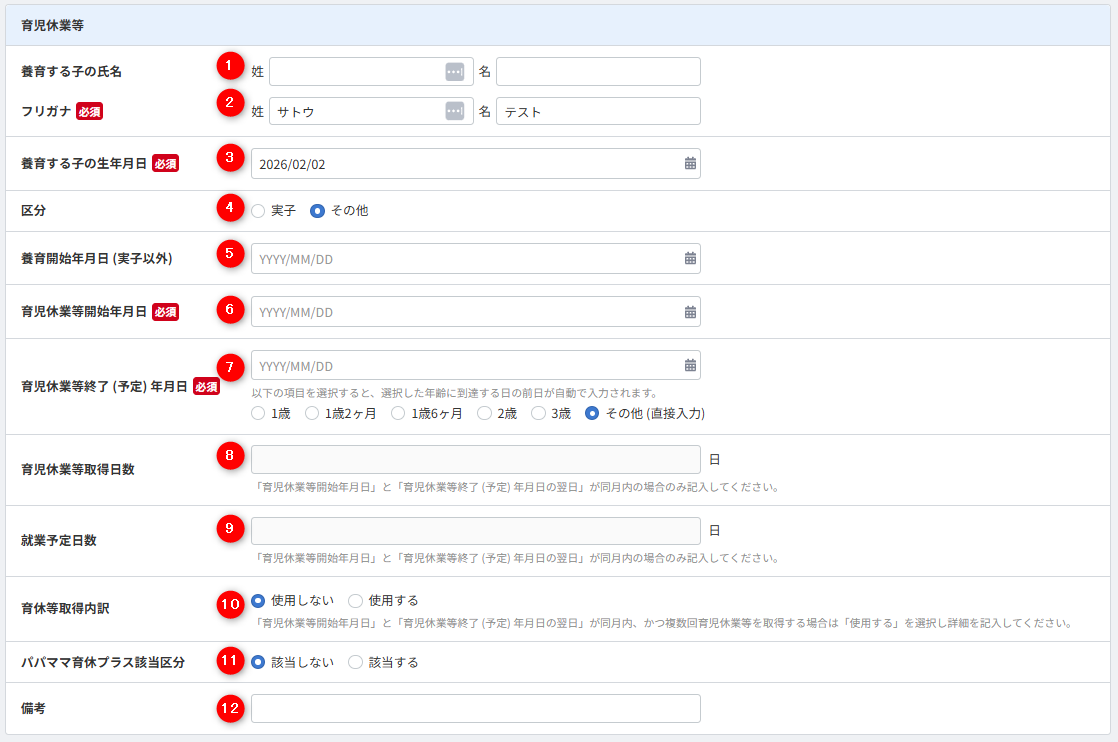Choose 1歳 end date option
This screenshot has height=742, width=1118.
coord(259,413)
